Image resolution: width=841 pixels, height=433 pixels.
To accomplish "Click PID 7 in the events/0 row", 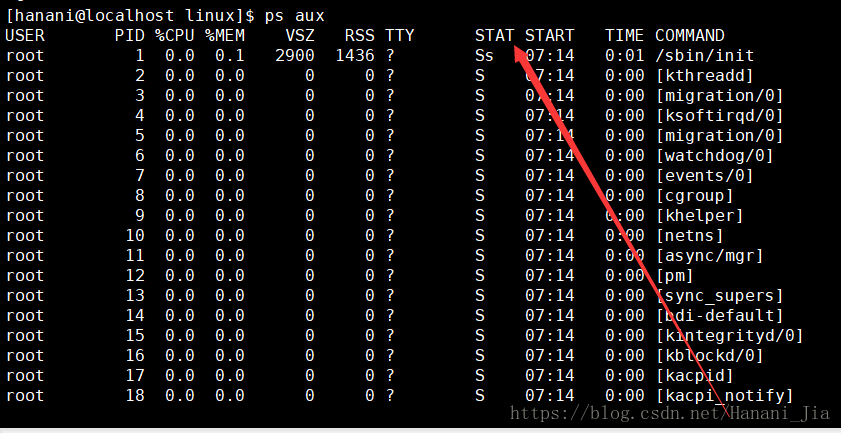I will (x=140, y=175).
